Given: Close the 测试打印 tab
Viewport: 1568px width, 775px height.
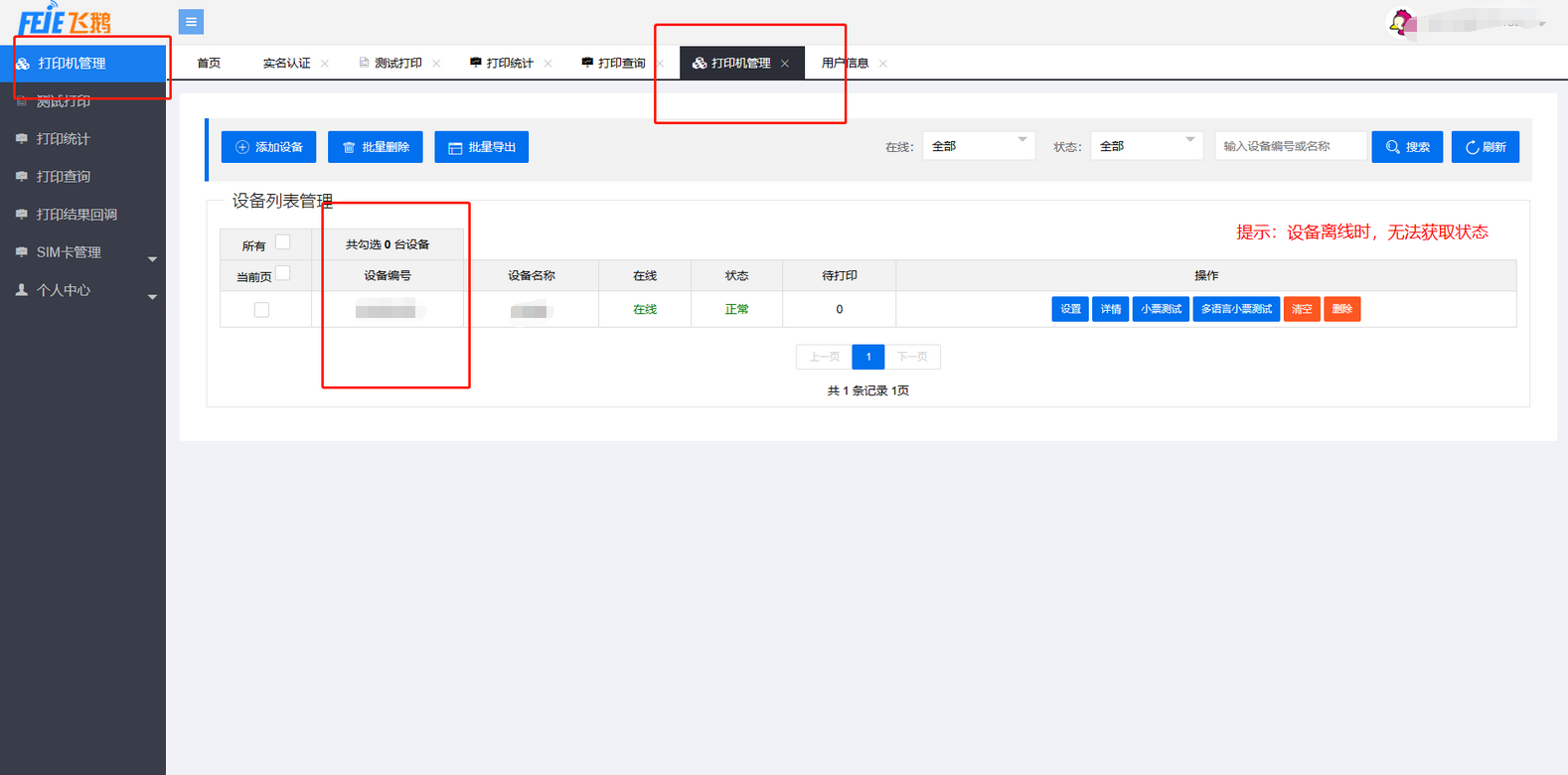Looking at the screenshot, I should [436, 64].
